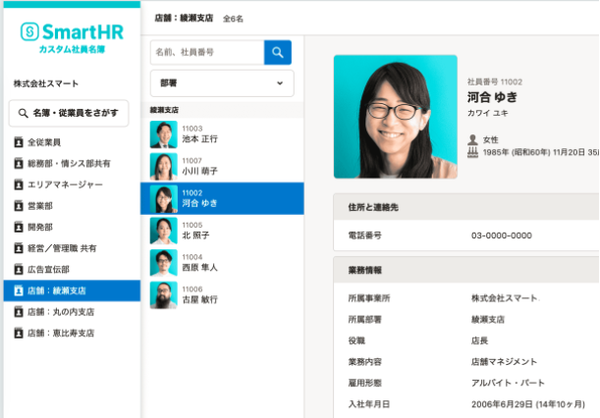Click the 株式会社スマート company name in sidebar
600x418 pixels.
(46, 83)
